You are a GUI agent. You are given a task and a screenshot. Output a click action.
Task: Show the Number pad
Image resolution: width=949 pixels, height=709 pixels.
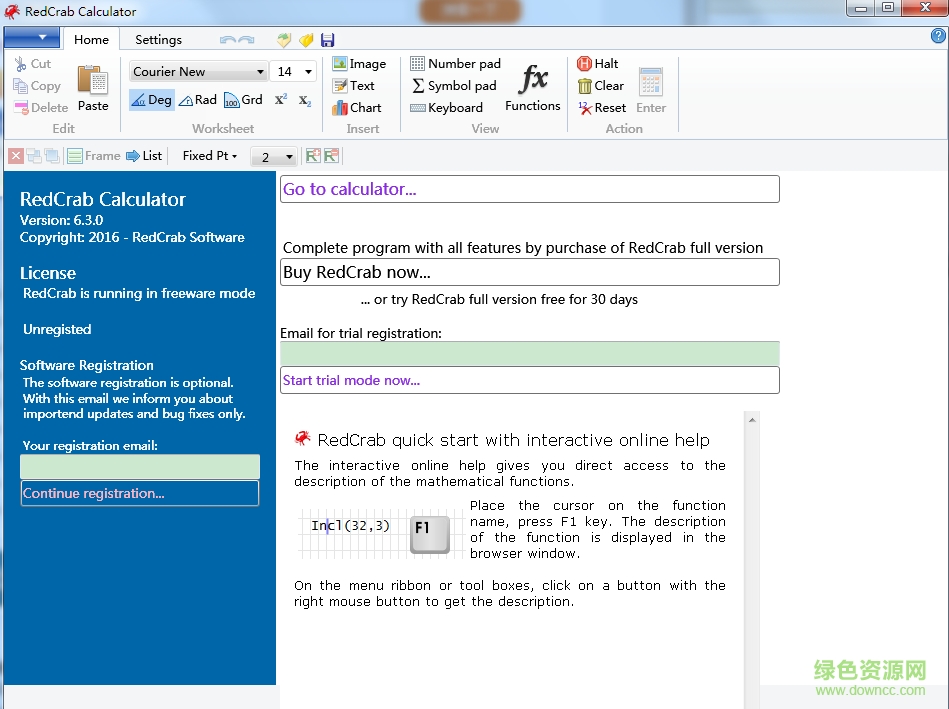pos(455,64)
